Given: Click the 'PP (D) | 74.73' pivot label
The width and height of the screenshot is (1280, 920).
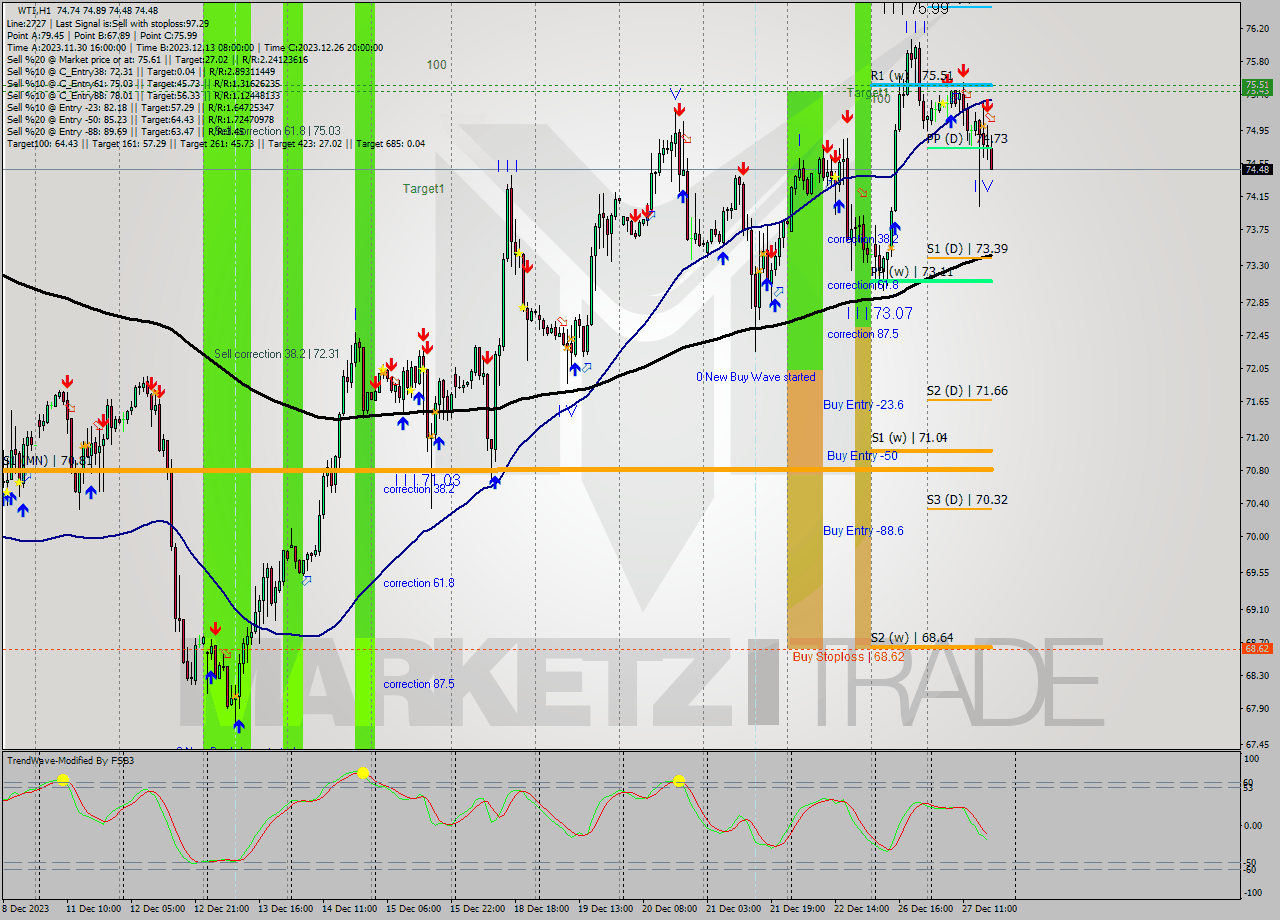Looking at the screenshot, I should 966,138.
